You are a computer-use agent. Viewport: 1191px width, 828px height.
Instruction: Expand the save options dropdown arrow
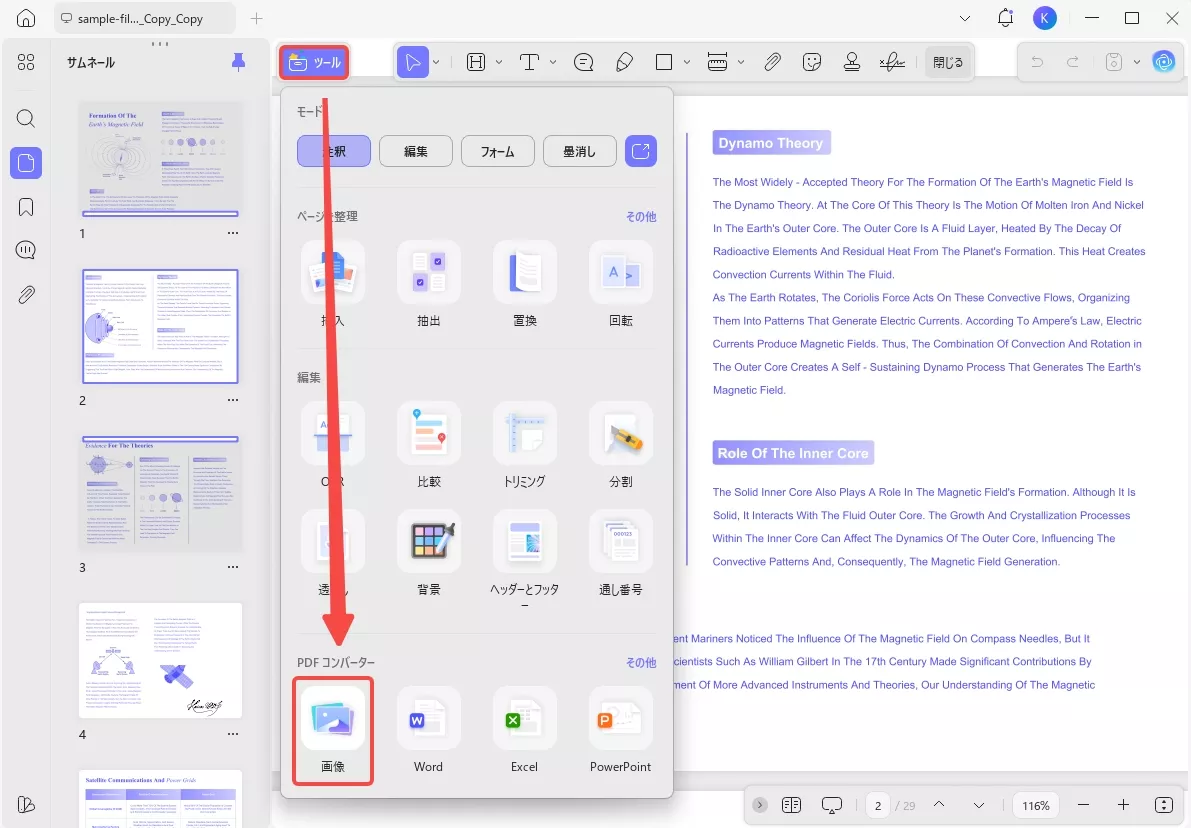click(1137, 62)
